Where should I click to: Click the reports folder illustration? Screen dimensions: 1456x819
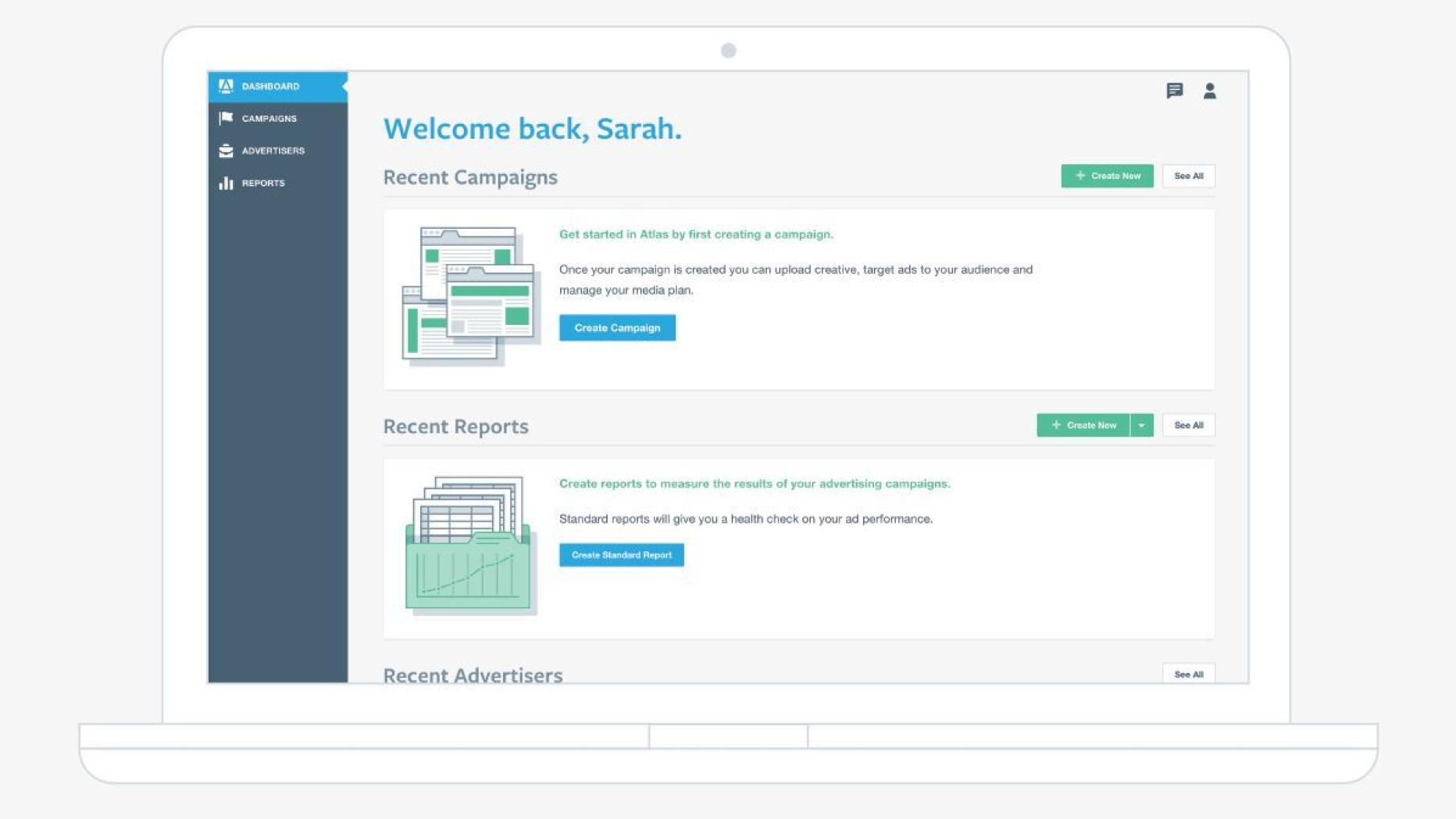point(471,545)
